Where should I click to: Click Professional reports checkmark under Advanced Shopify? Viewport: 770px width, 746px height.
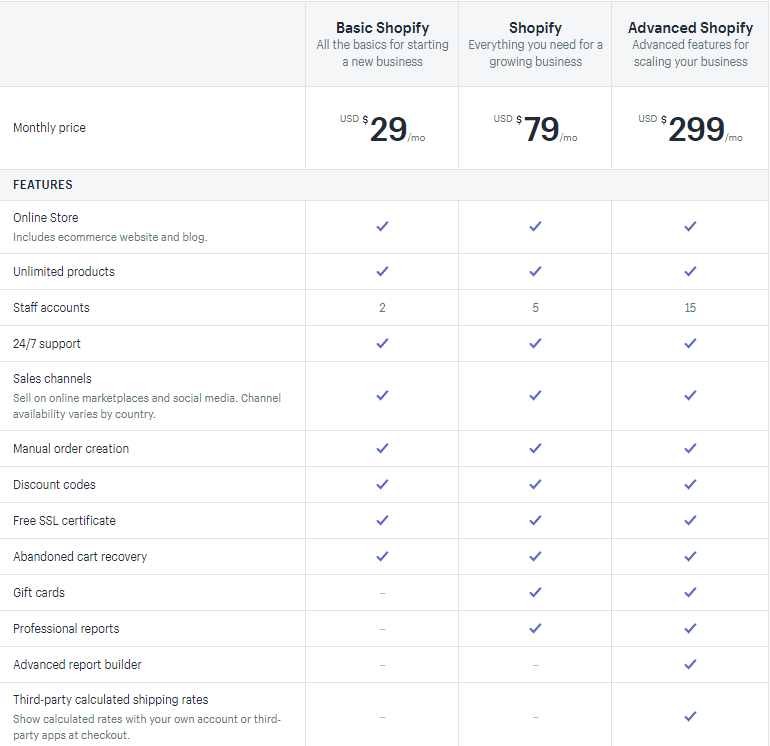[690, 628]
